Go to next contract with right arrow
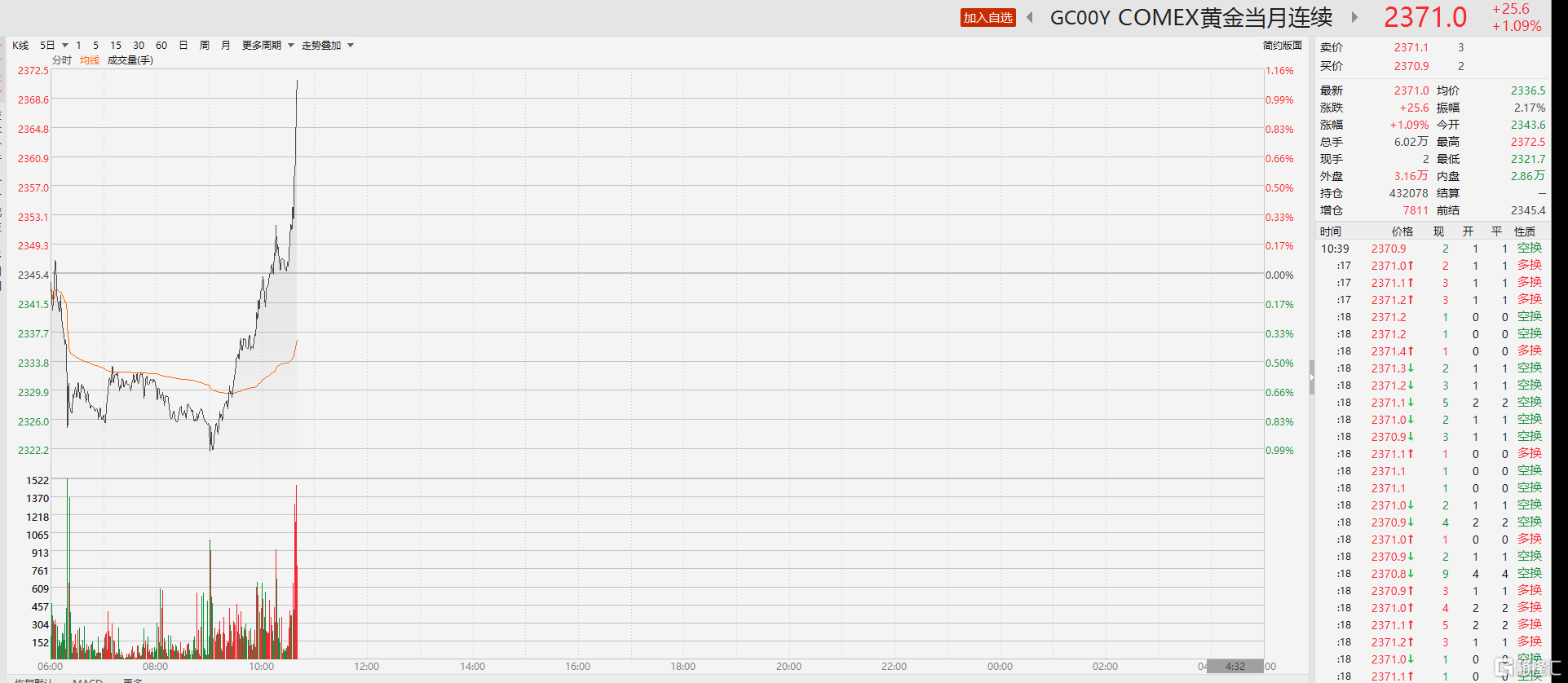 (x=1354, y=17)
